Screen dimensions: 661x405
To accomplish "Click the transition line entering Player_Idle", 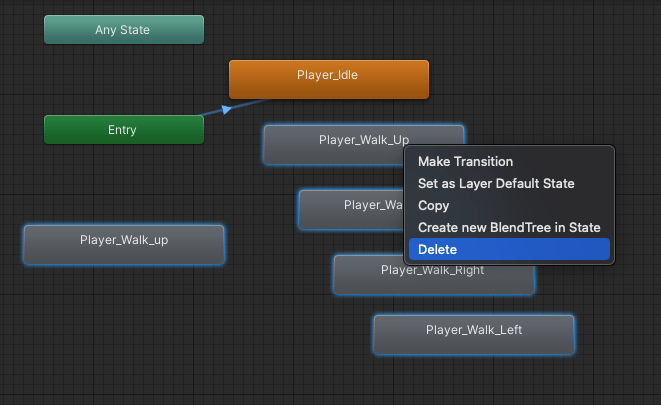I will [250, 103].
